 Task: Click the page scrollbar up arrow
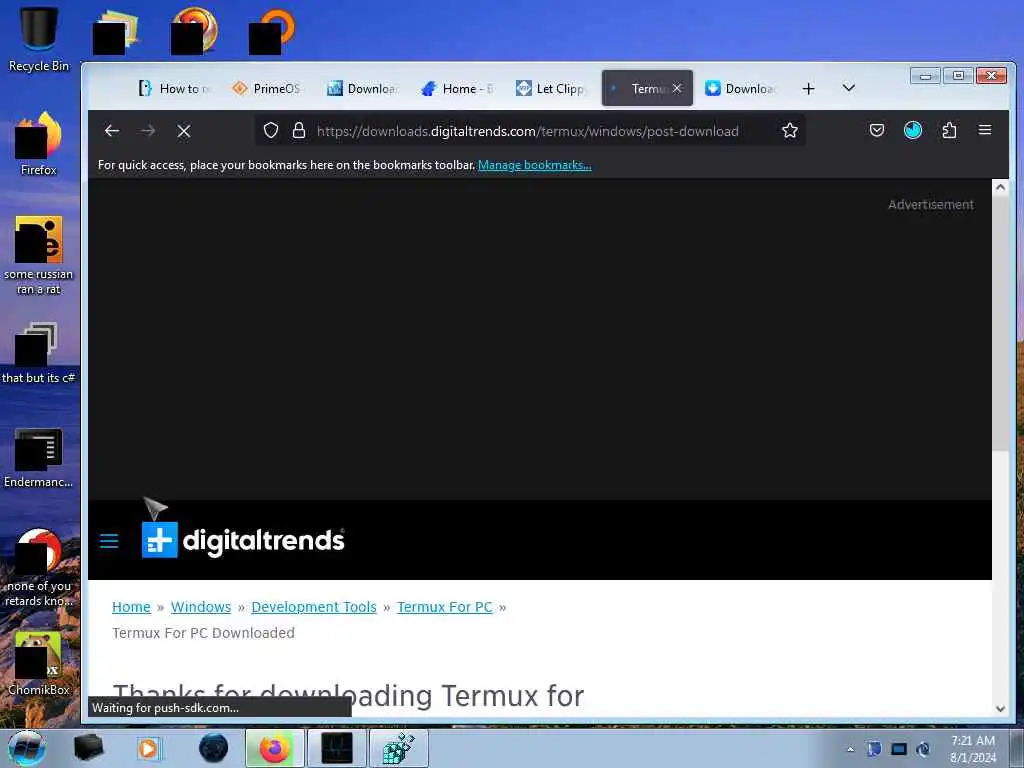coord(1000,187)
